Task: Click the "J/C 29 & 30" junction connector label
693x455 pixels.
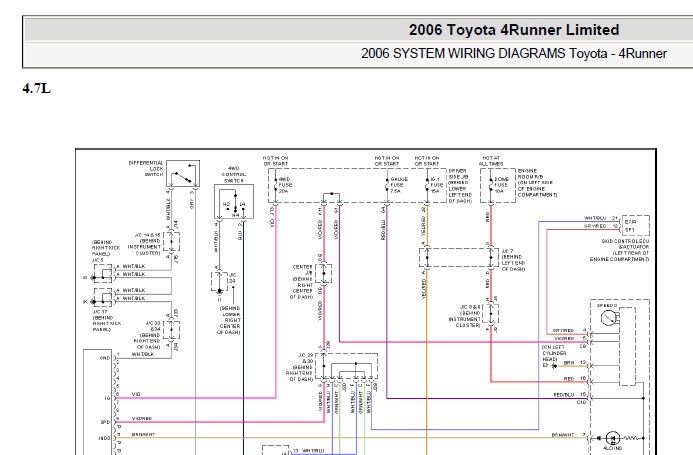Action: coord(300,367)
